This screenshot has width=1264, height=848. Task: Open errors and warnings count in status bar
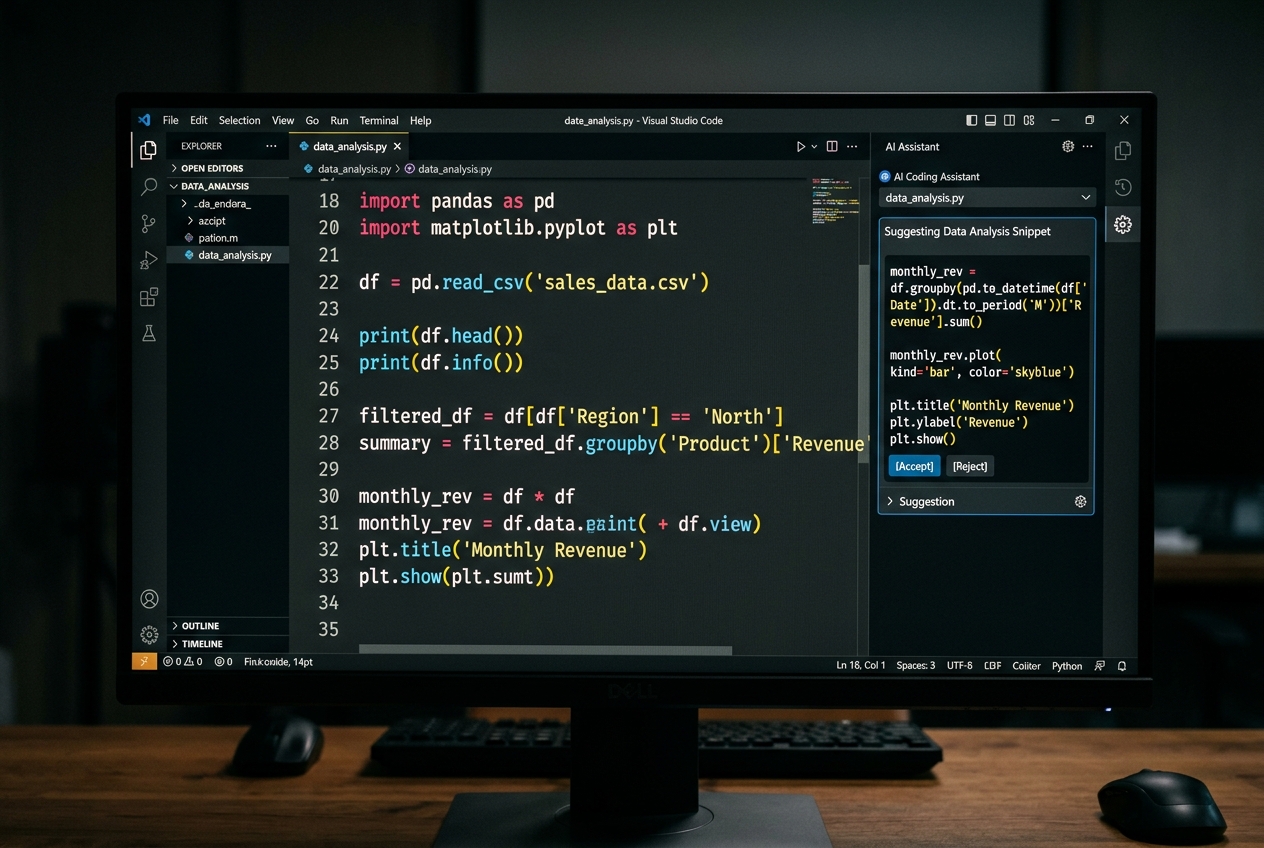coord(183,662)
